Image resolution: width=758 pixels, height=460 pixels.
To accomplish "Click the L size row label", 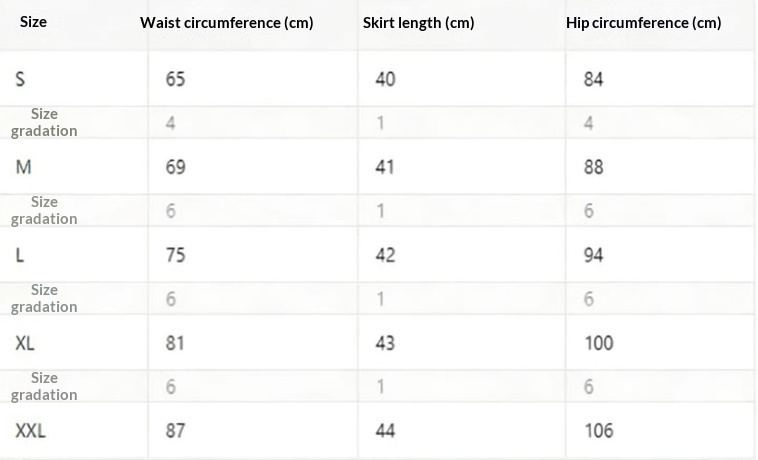I will [20, 254].
